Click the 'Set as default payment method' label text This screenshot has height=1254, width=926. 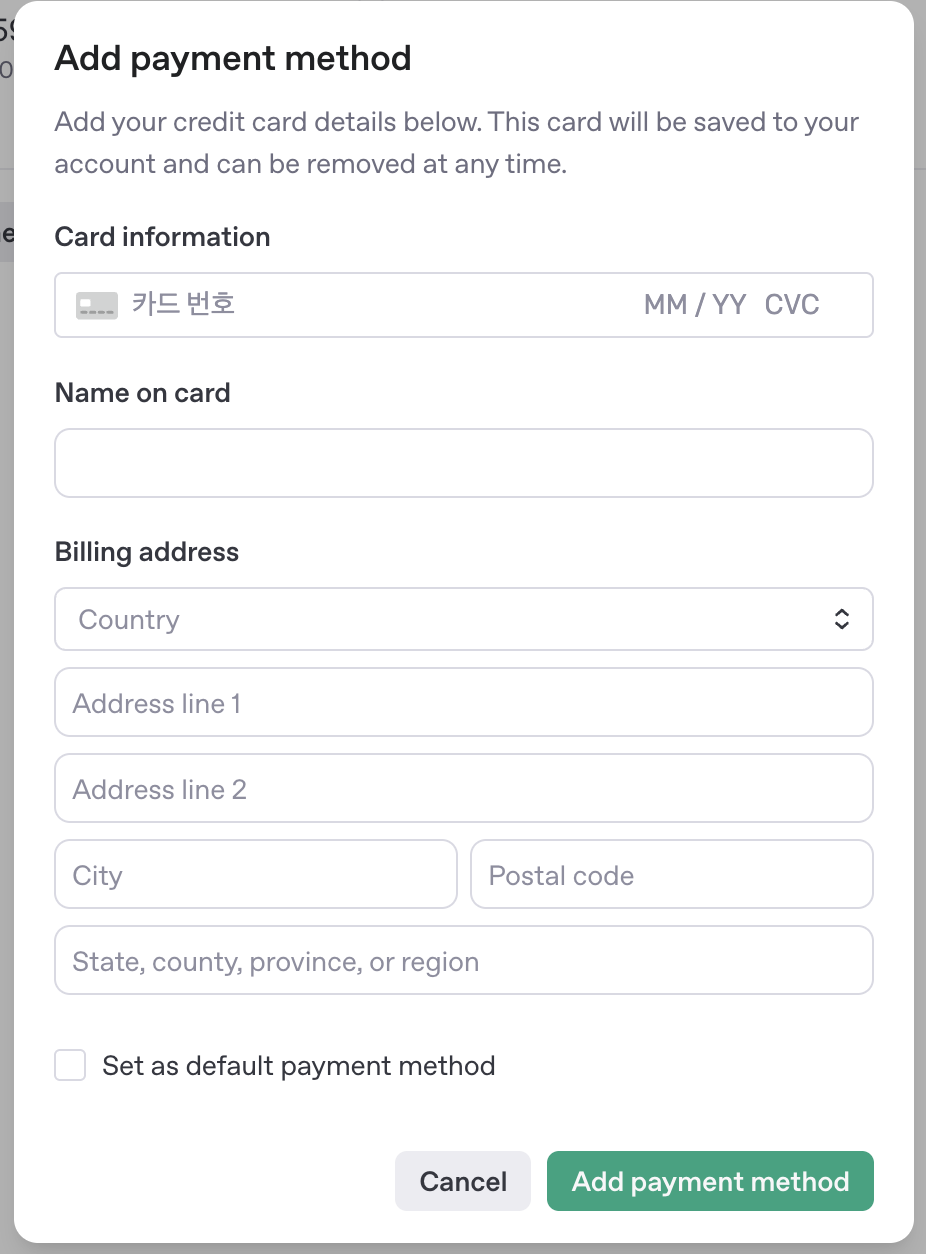click(x=298, y=1066)
